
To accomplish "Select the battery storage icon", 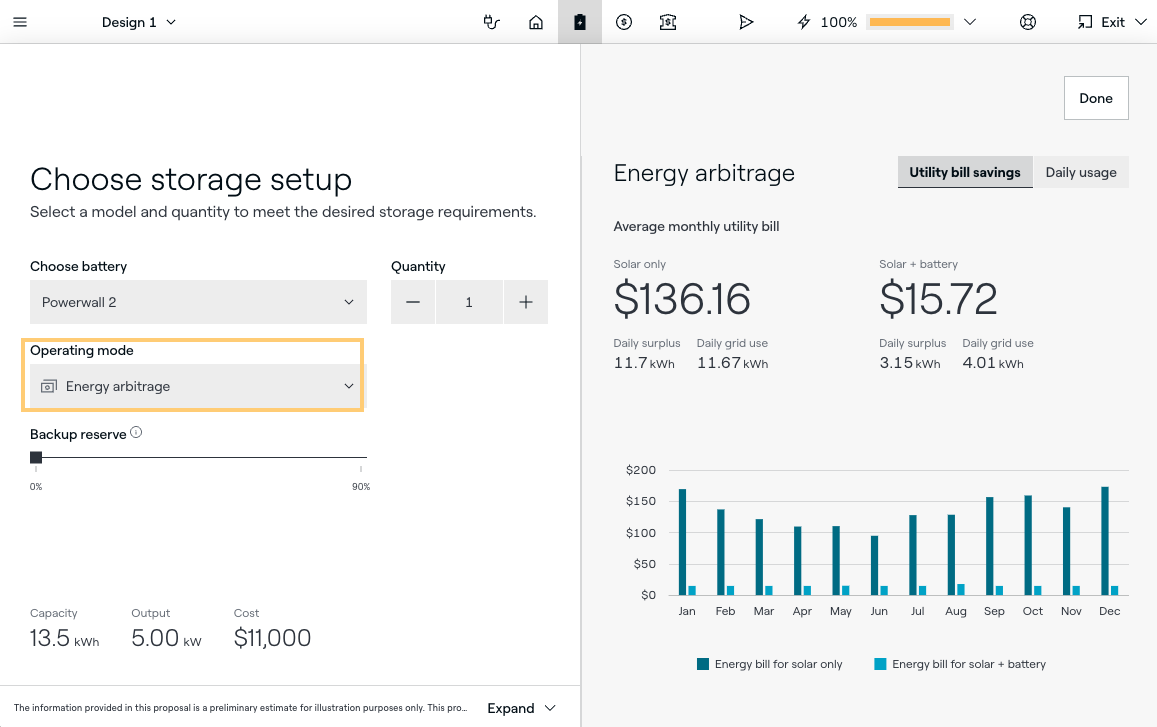I will point(580,22).
